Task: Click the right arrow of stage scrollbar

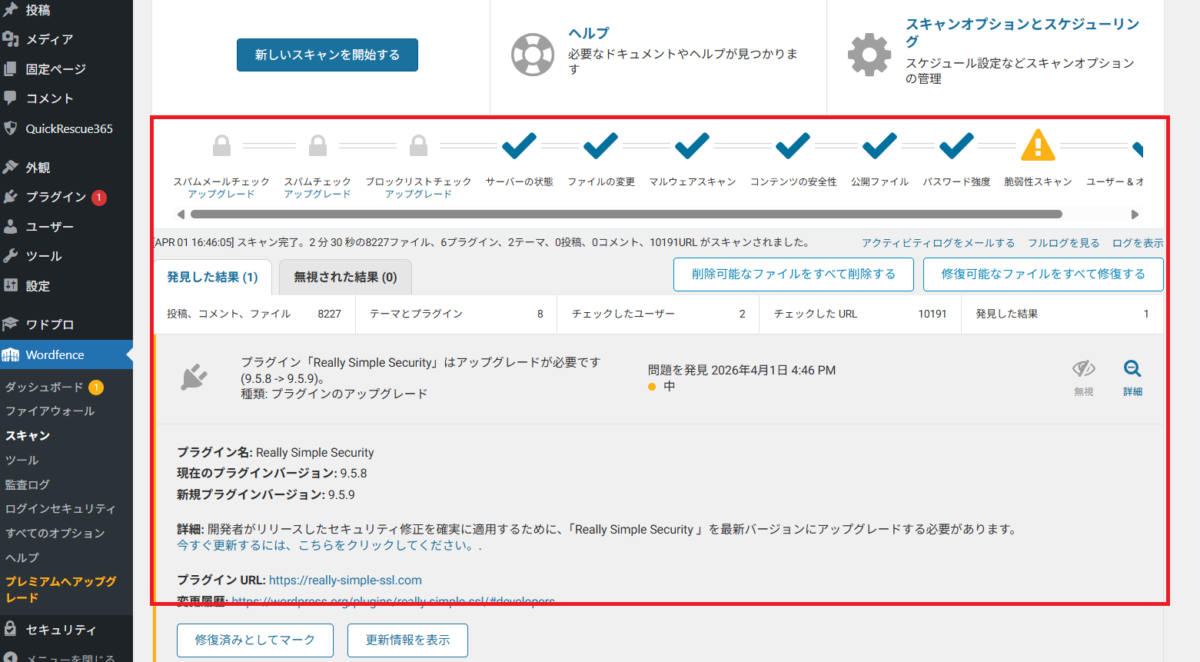Action: (1135, 214)
